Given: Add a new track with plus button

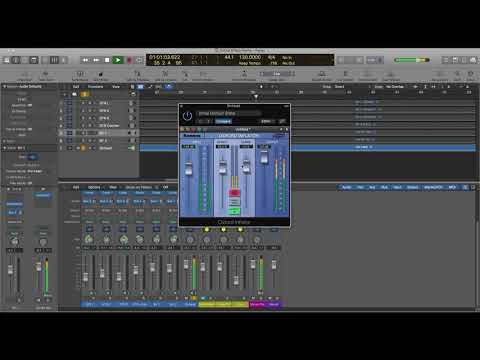Looking at the screenshot, I should coord(65,94).
